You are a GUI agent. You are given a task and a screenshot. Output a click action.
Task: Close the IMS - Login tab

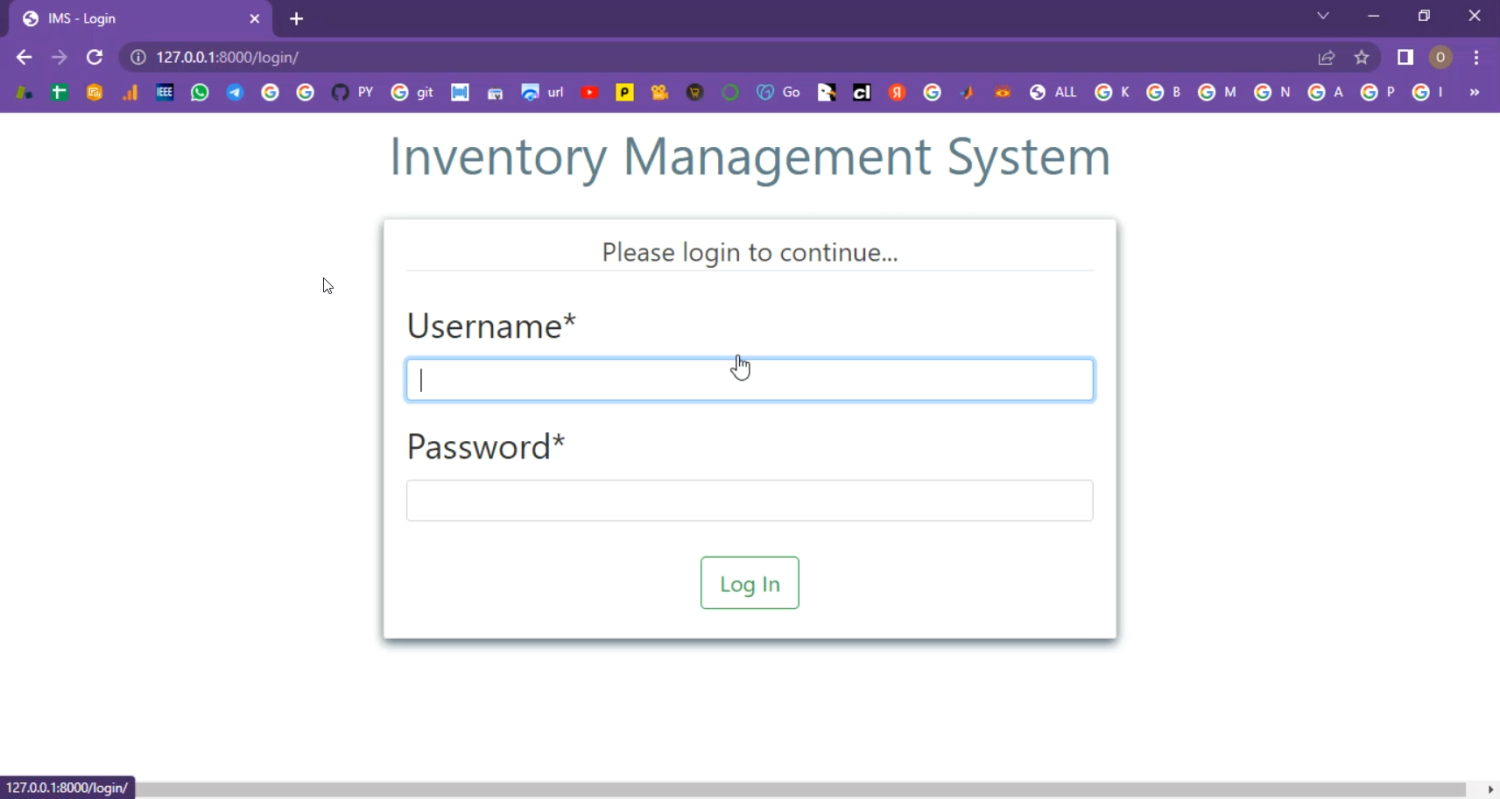pyautogui.click(x=254, y=19)
